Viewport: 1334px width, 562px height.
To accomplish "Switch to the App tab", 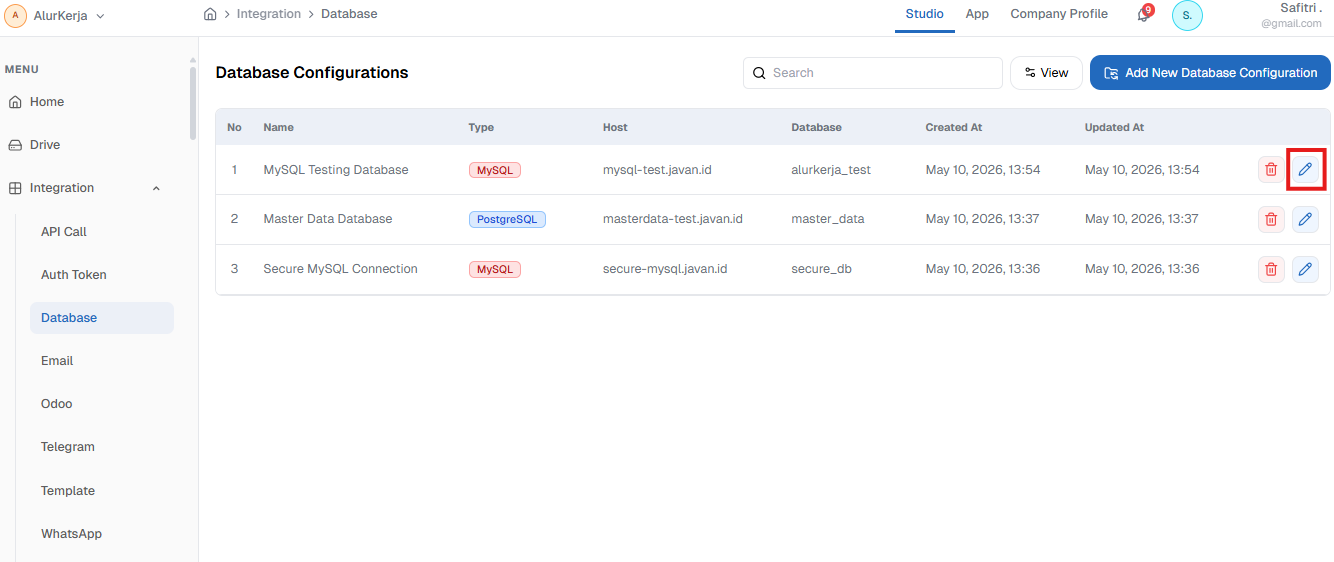I will 977,14.
